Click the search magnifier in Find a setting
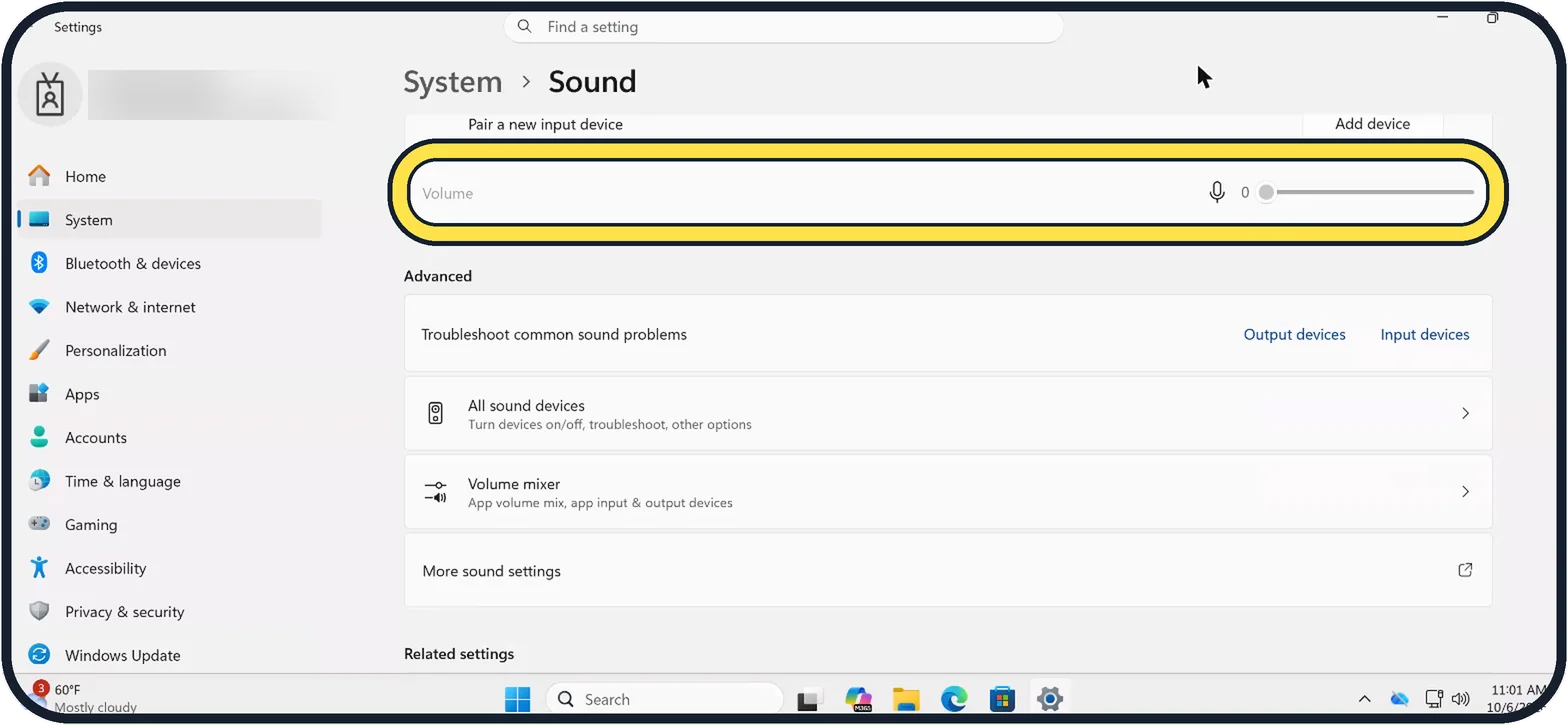The height and width of the screenshot is (725, 1568). [525, 27]
